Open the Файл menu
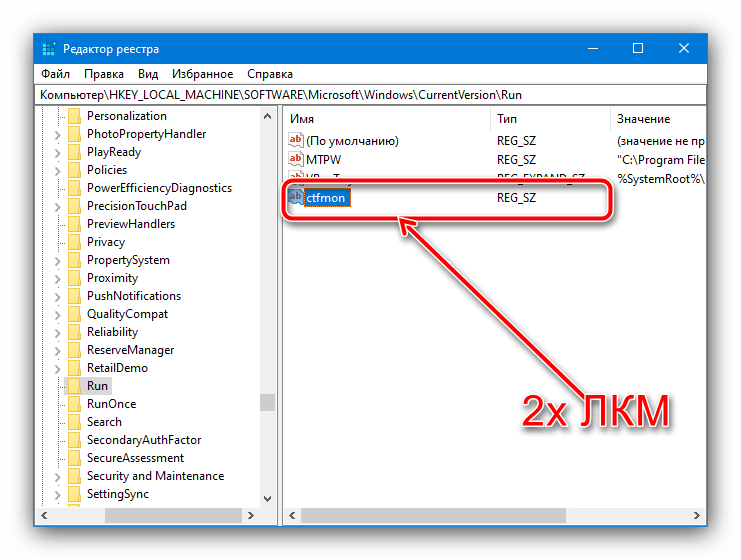Image resolution: width=741 pixels, height=560 pixels. (x=55, y=74)
